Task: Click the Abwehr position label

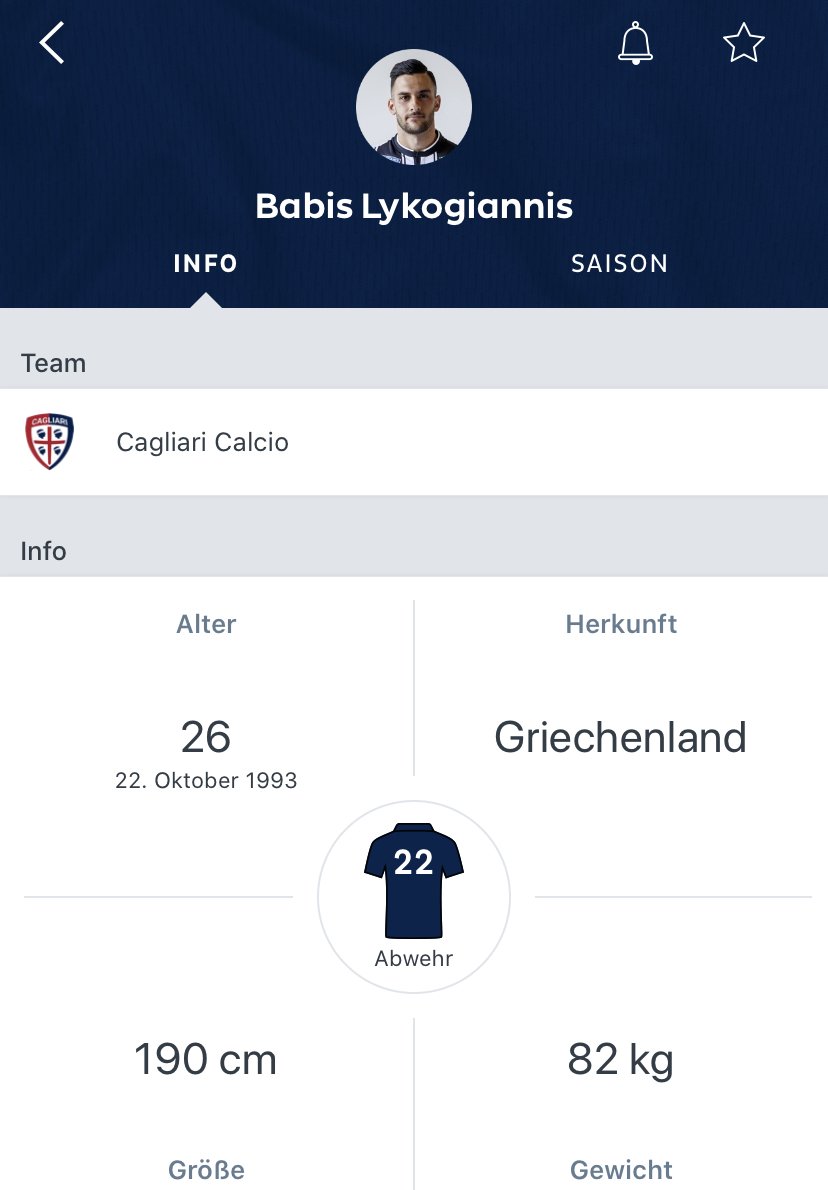Action: [x=414, y=959]
